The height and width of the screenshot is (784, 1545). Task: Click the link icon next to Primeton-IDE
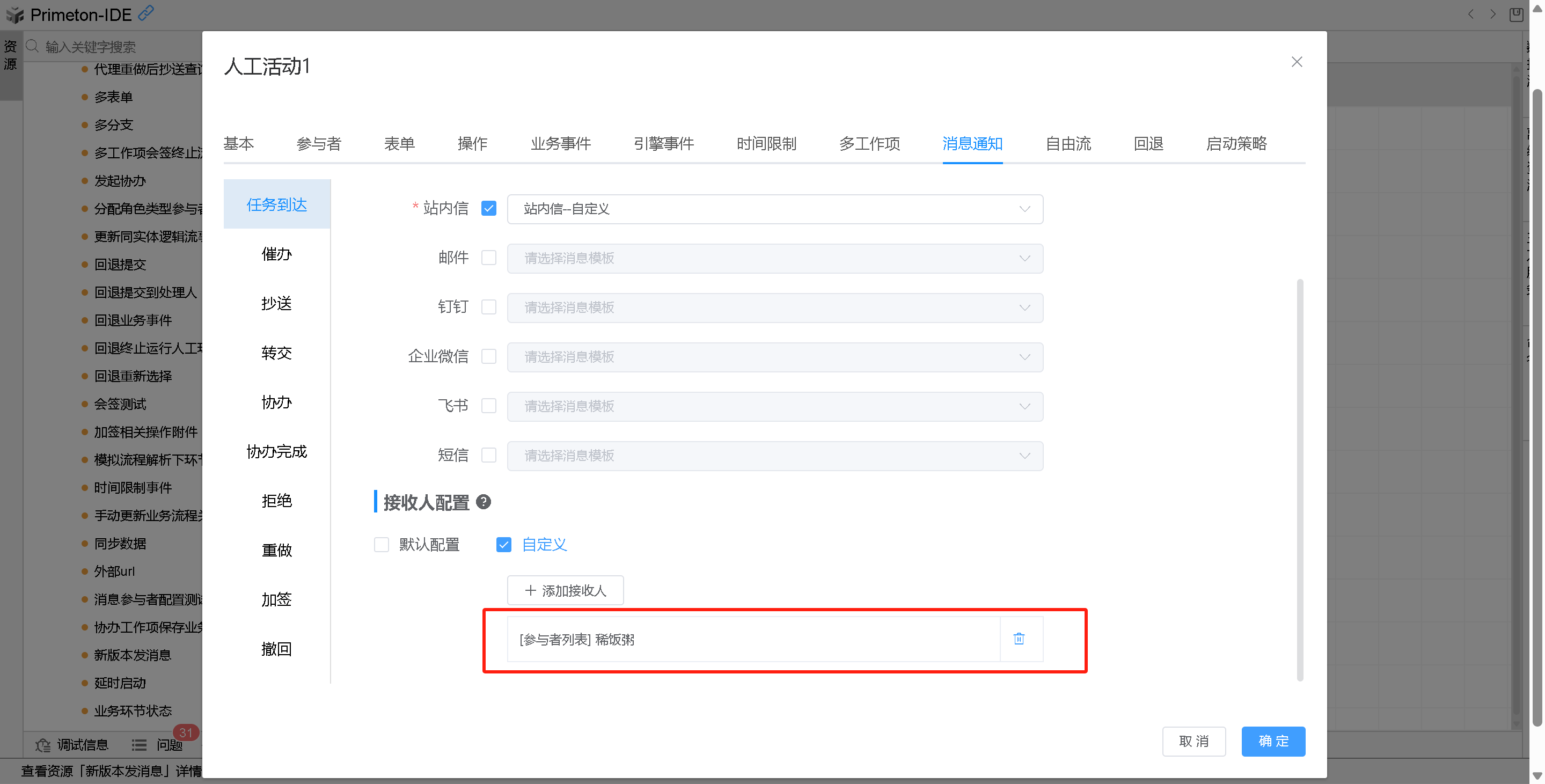click(146, 13)
